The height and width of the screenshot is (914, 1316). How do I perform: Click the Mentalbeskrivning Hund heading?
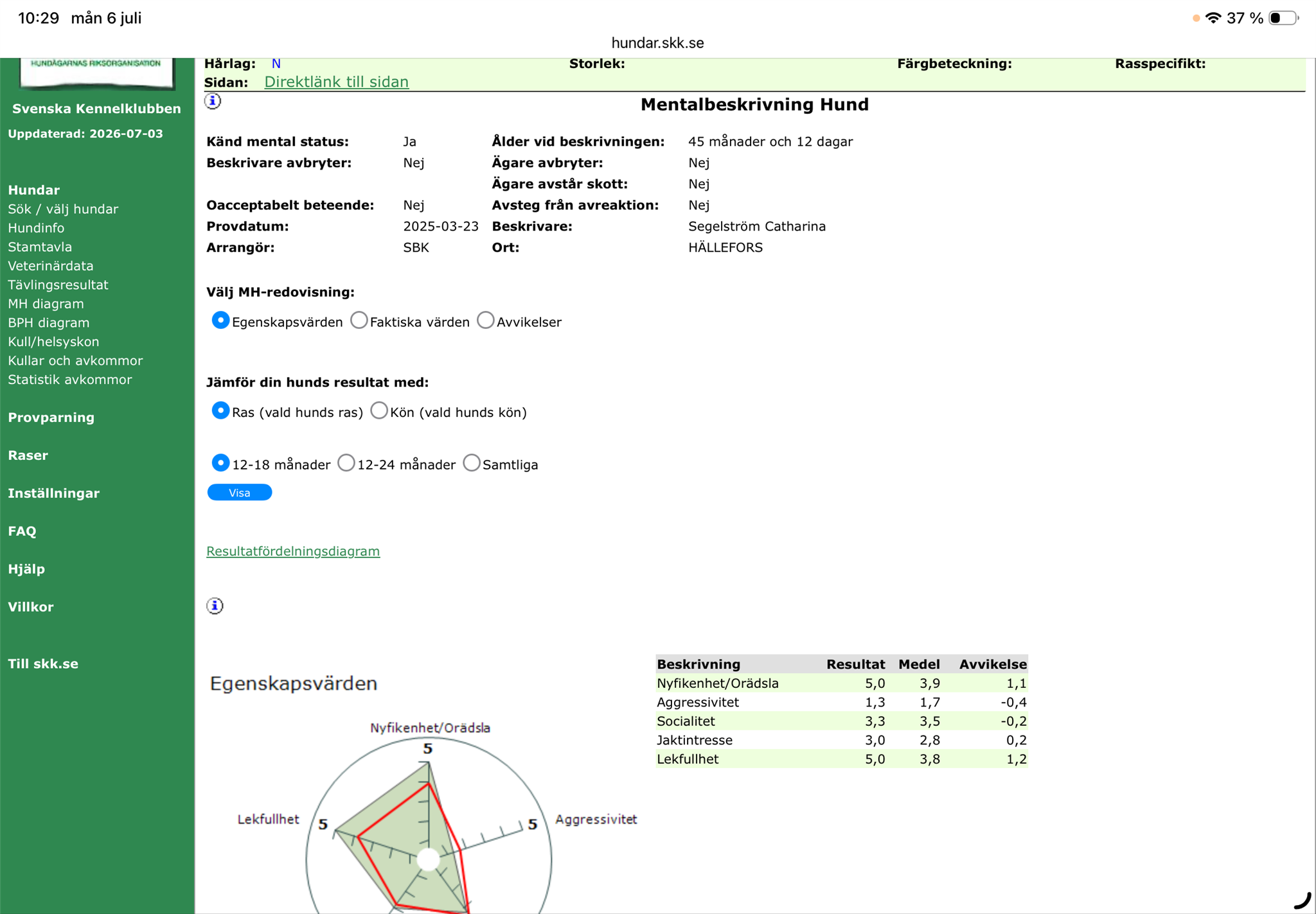[754, 105]
